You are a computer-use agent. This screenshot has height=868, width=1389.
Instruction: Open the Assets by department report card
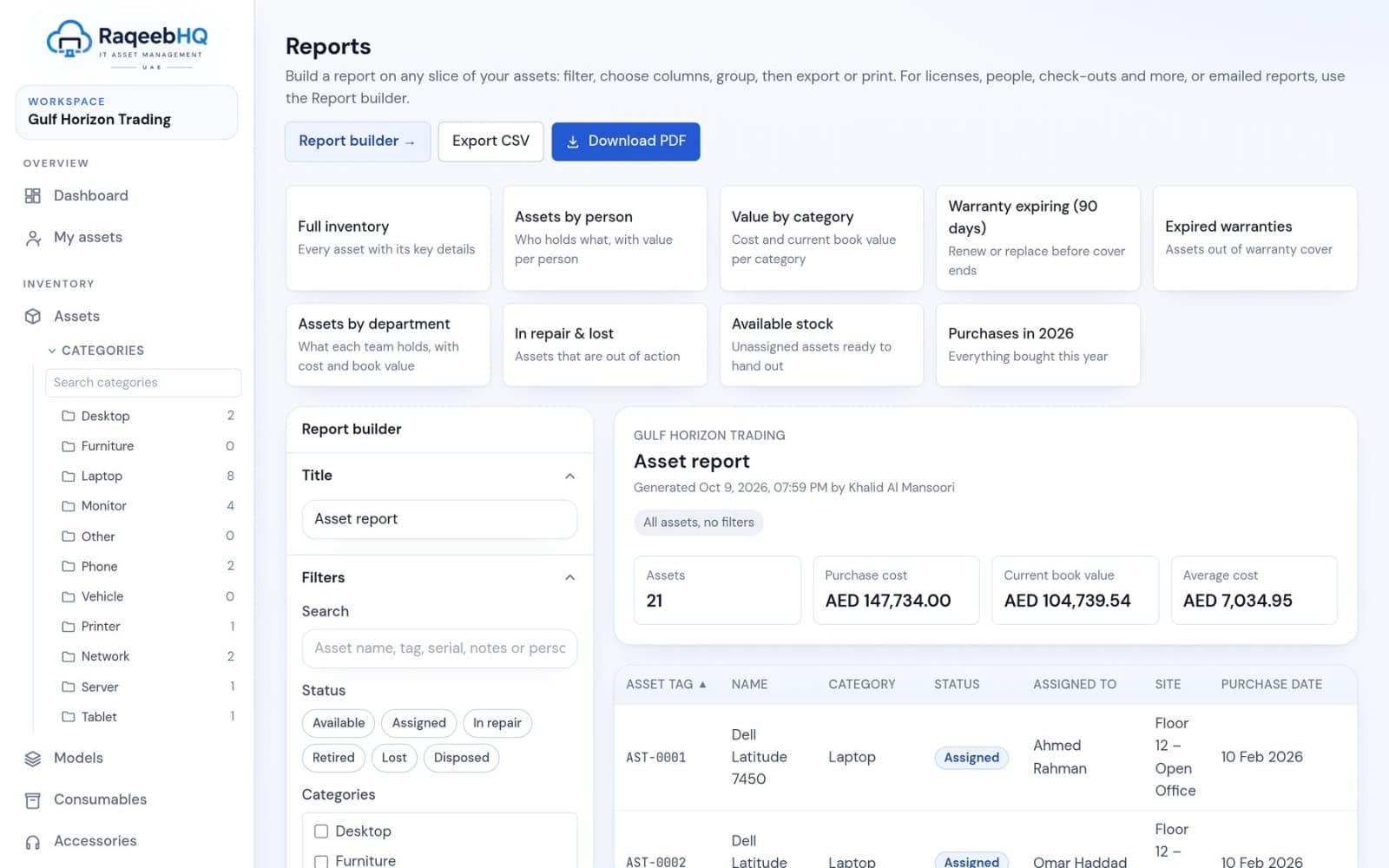coord(388,345)
